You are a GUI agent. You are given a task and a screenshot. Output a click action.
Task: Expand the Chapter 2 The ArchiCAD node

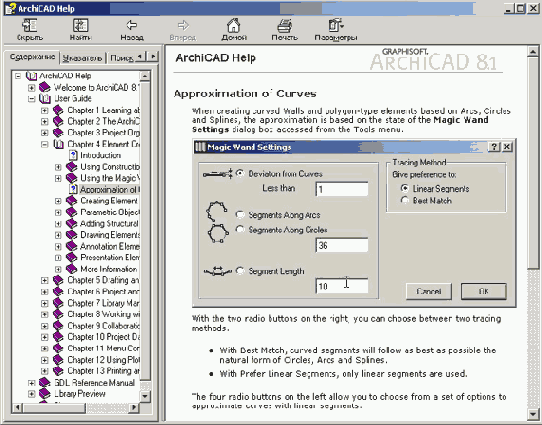click(x=45, y=121)
